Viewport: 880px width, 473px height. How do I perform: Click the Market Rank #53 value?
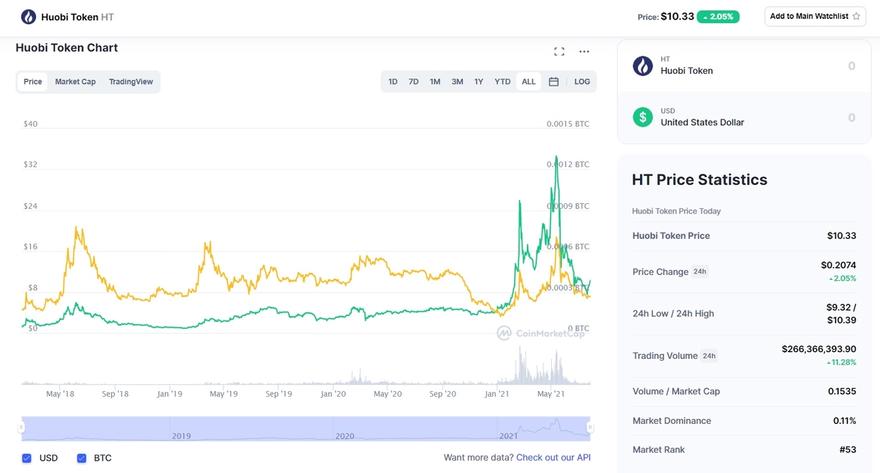click(847, 449)
